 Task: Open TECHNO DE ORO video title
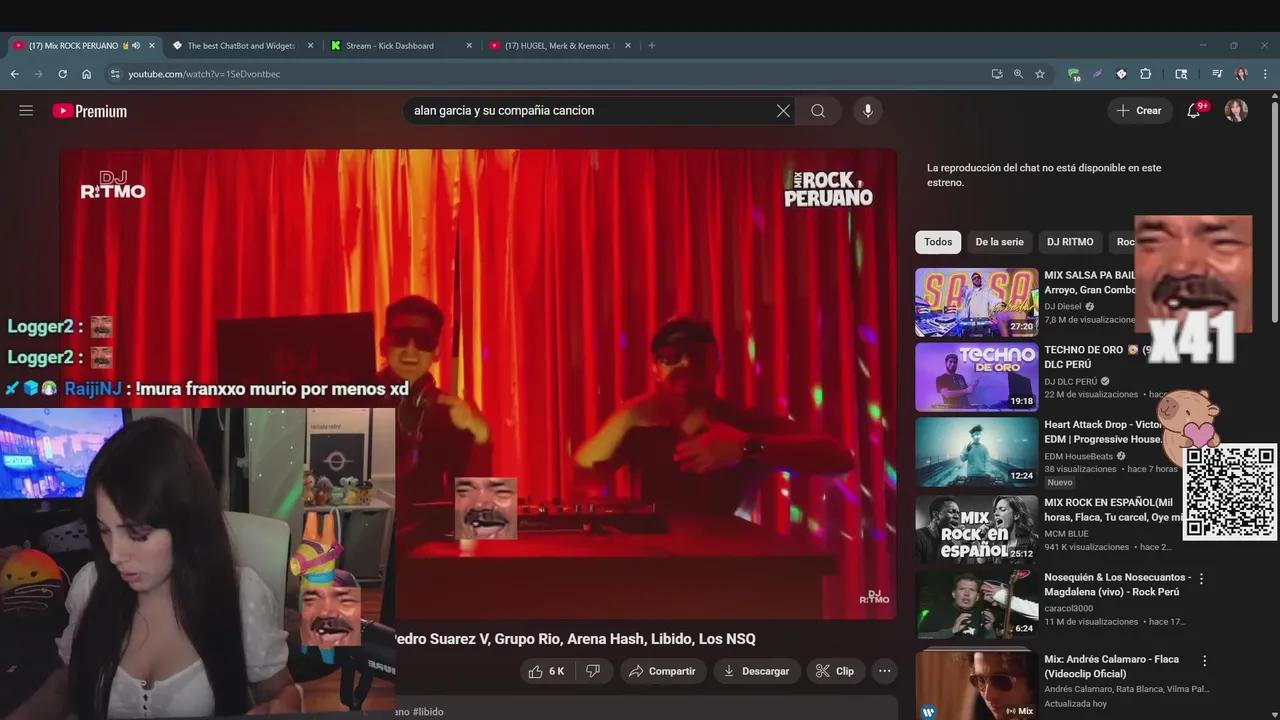tap(1090, 358)
